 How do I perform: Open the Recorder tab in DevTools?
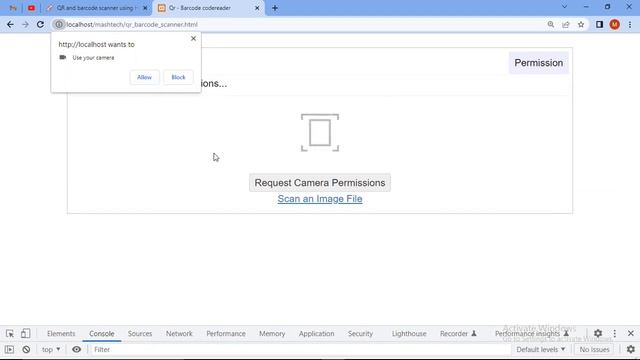tap(458, 333)
